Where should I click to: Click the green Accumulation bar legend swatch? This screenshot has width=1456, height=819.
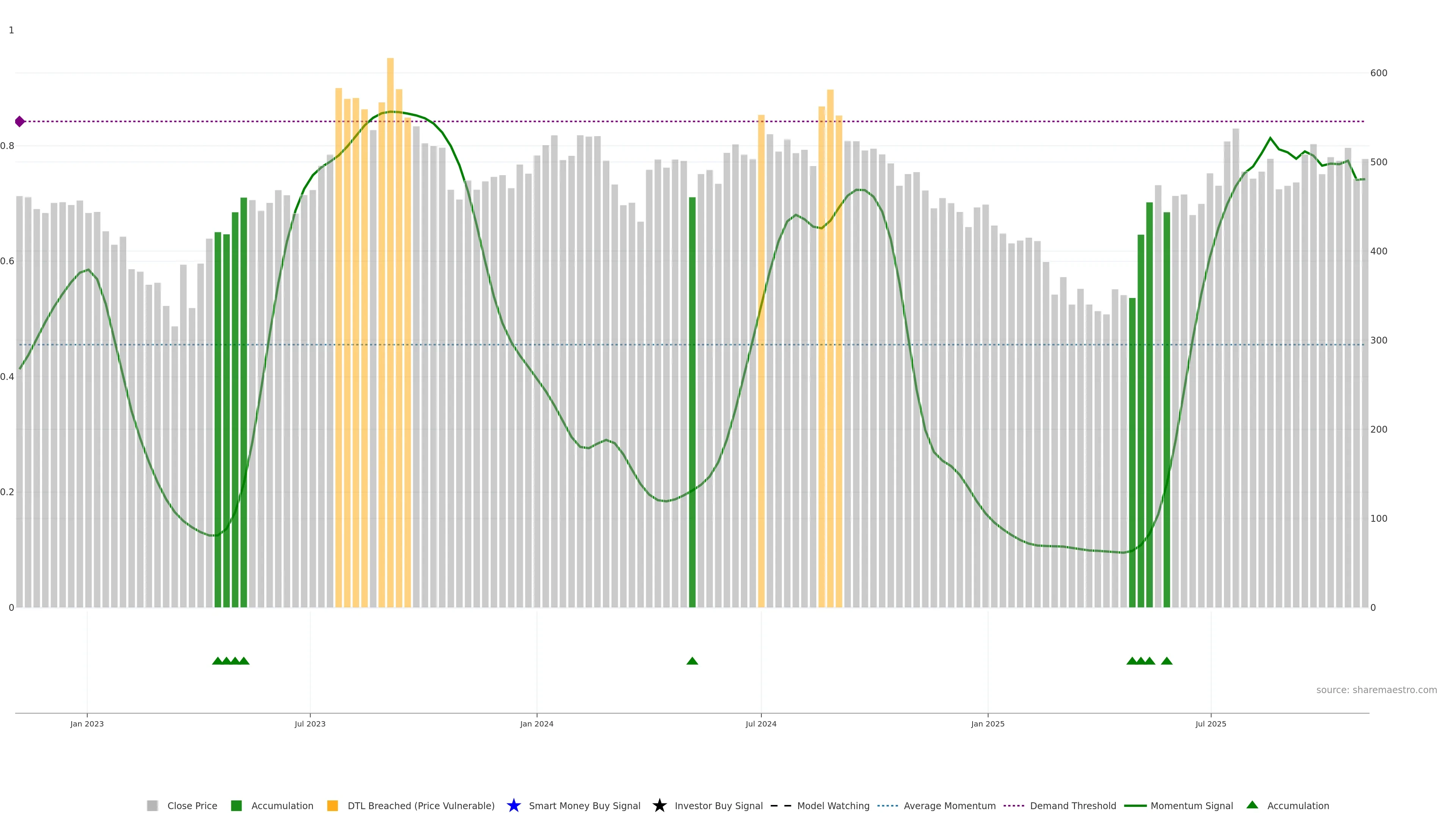[x=236, y=805]
